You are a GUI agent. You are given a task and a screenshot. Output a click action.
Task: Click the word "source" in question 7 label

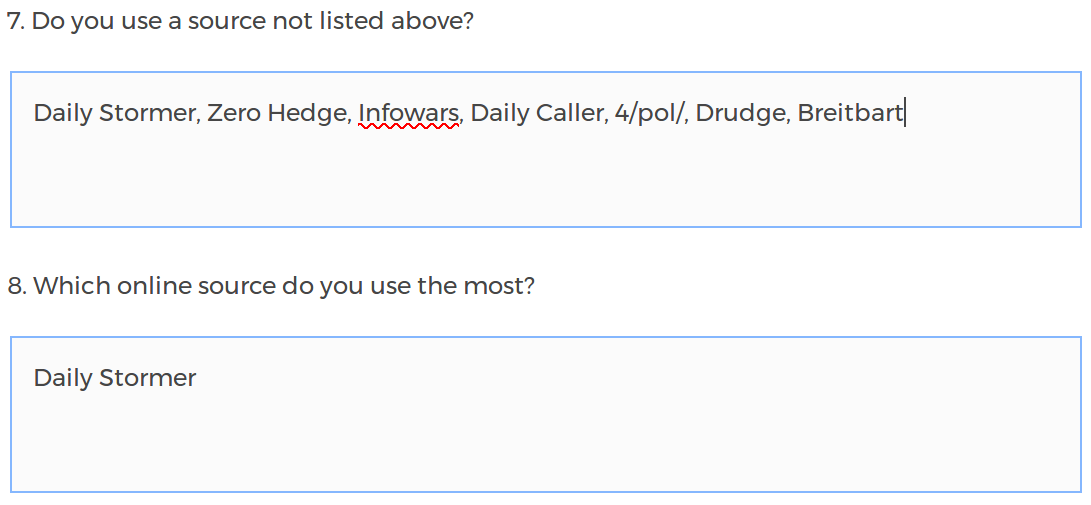pos(218,21)
